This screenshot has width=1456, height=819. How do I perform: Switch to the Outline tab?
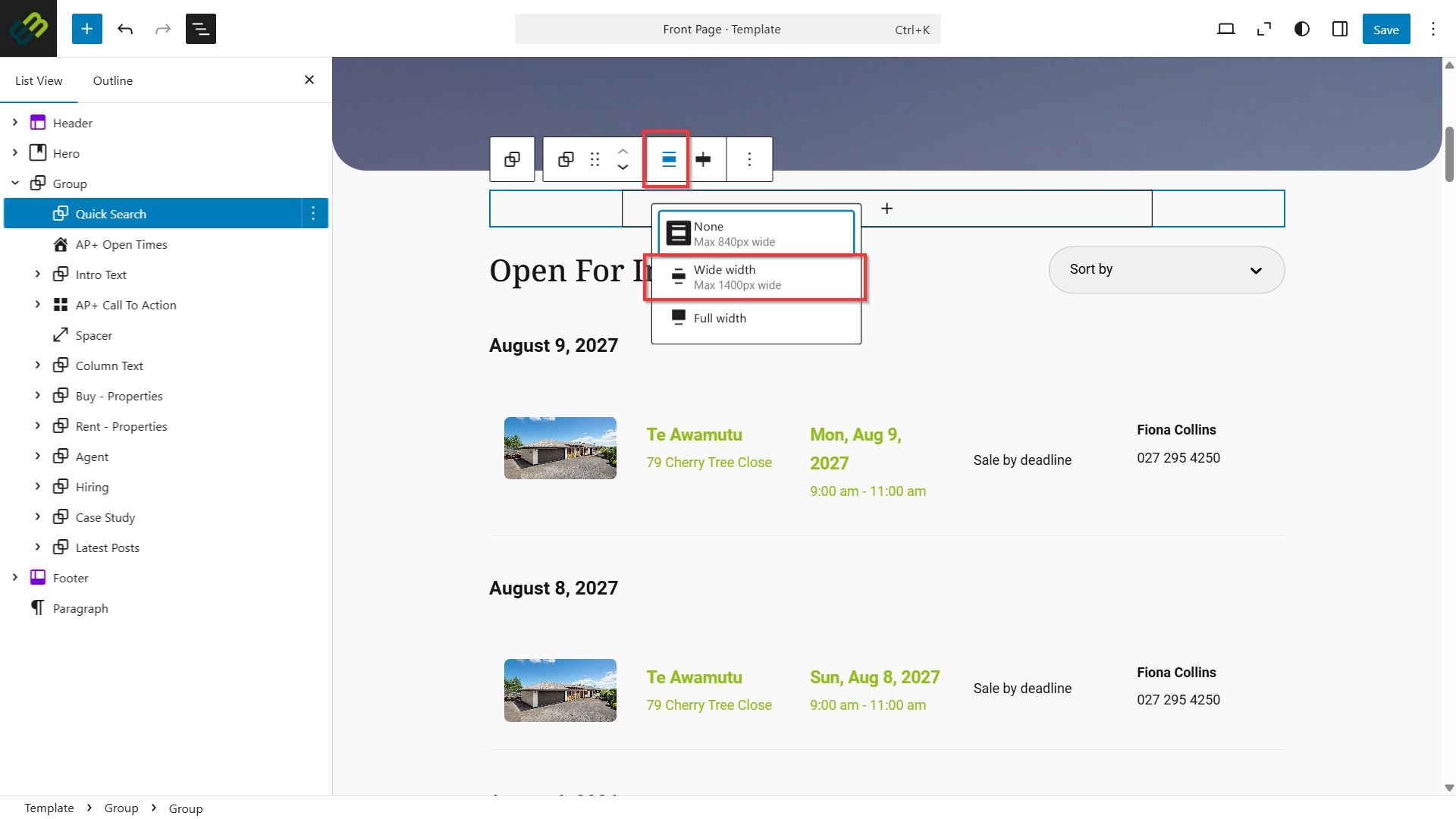[x=113, y=80]
